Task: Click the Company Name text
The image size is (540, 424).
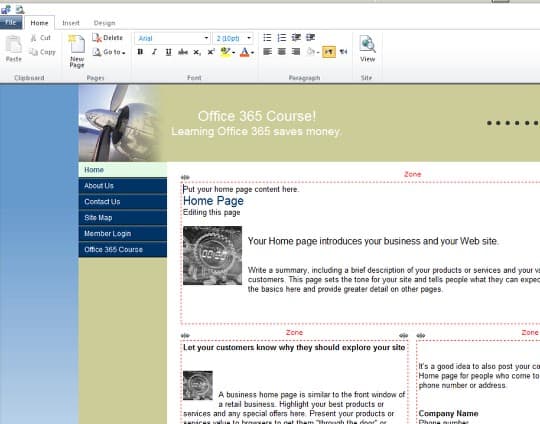Action: [x=448, y=413]
